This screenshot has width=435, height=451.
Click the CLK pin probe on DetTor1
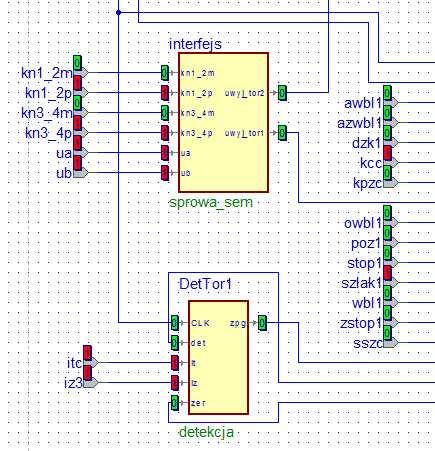pos(175,323)
